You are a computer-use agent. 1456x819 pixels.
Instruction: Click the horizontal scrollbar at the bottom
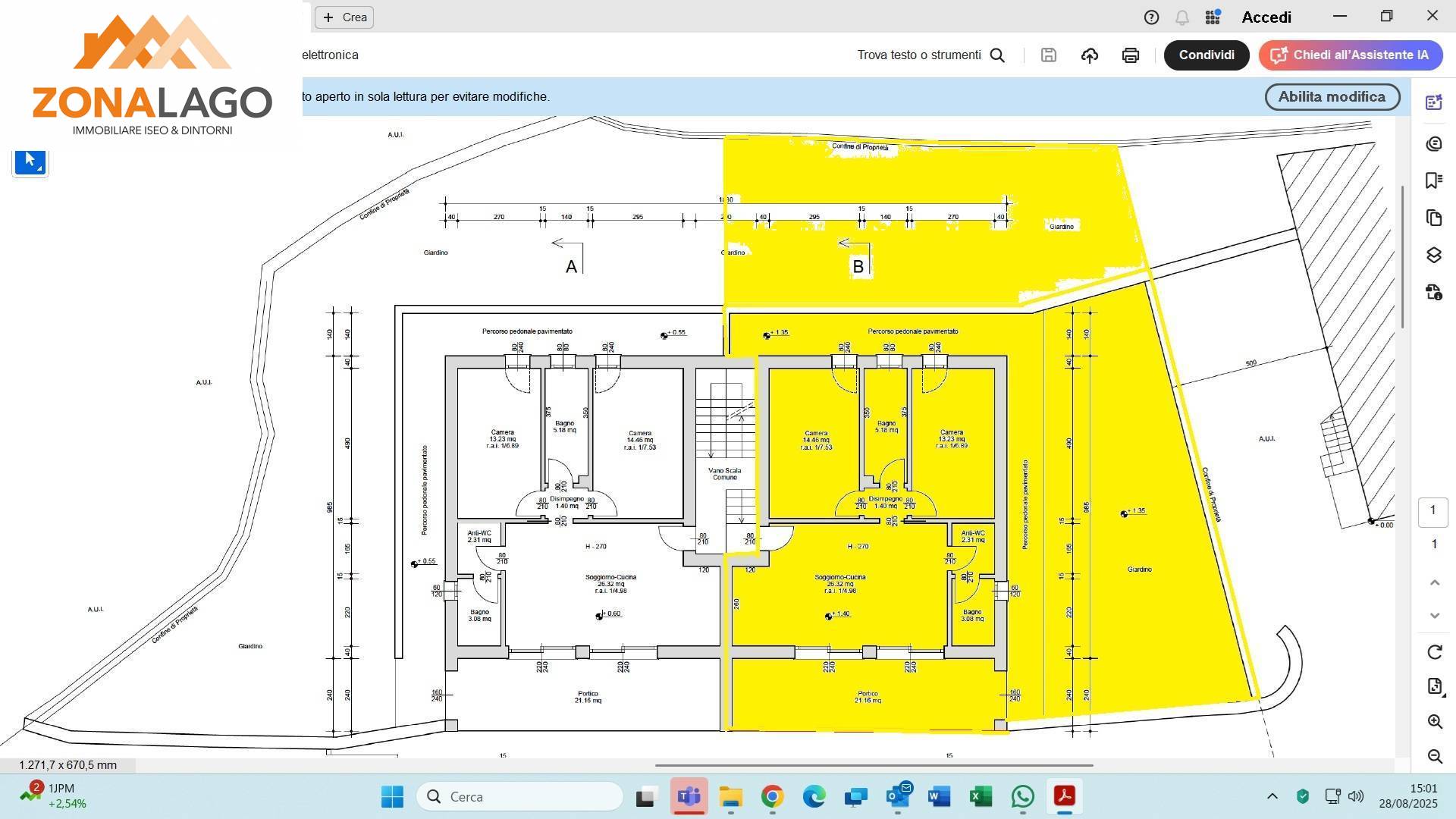[874, 765]
